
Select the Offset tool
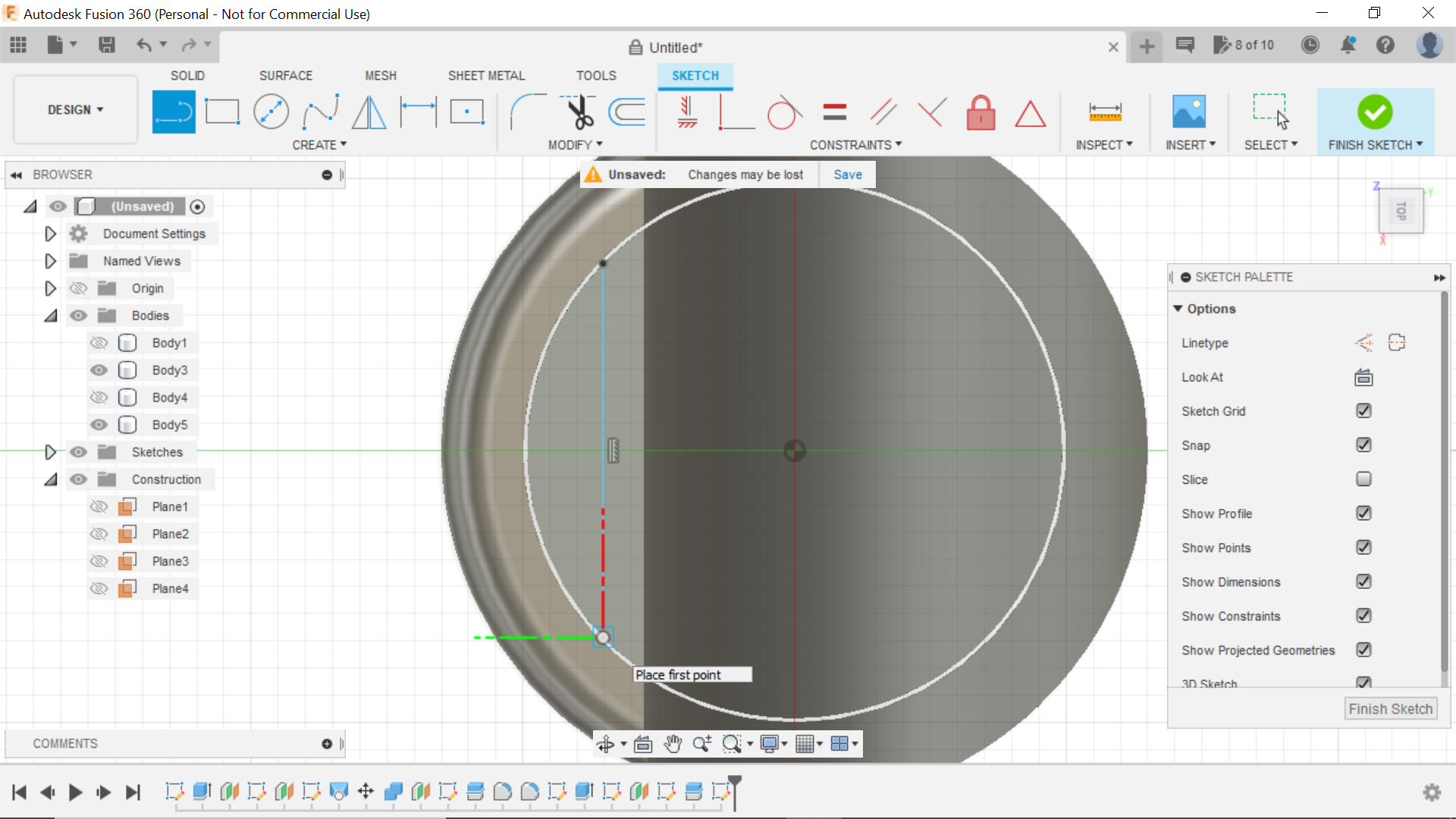pos(626,111)
